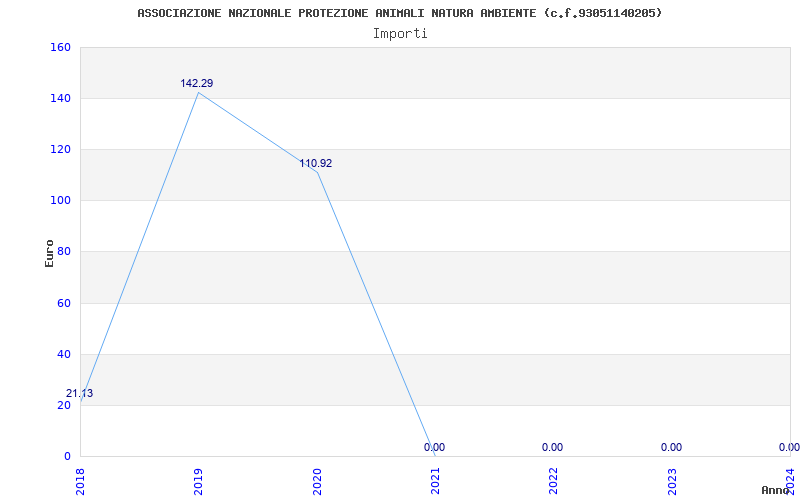Screen dimensions: 800x500
Task: Click the 110.92 data label for 2020
Action: coord(315,163)
